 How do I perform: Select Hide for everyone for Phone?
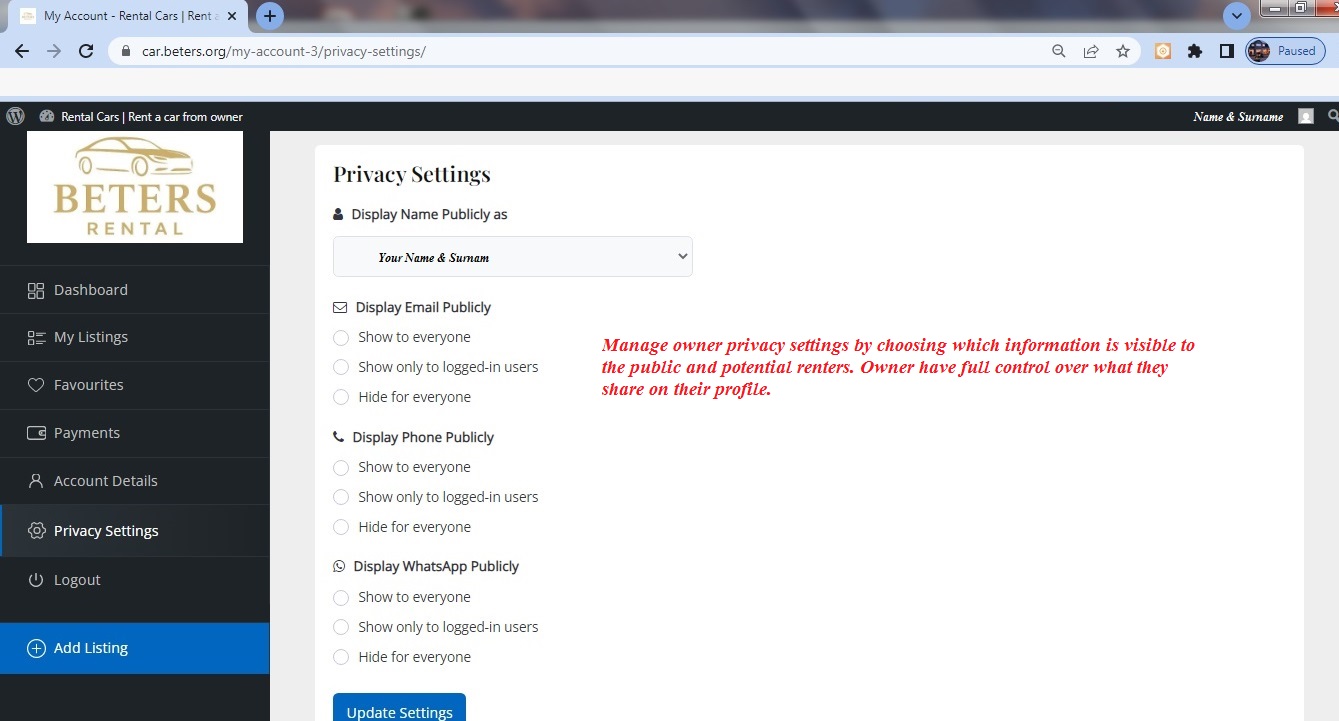click(341, 528)
